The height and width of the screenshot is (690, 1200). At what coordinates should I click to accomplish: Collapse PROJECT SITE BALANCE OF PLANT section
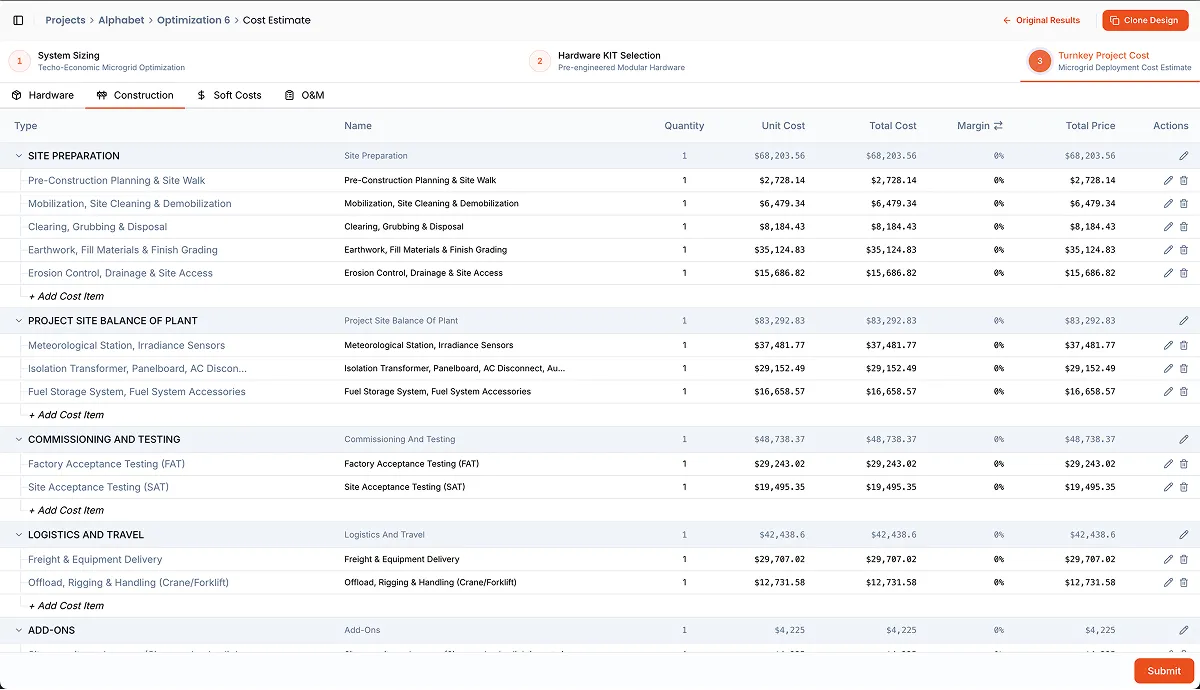[x=18, y=321]
